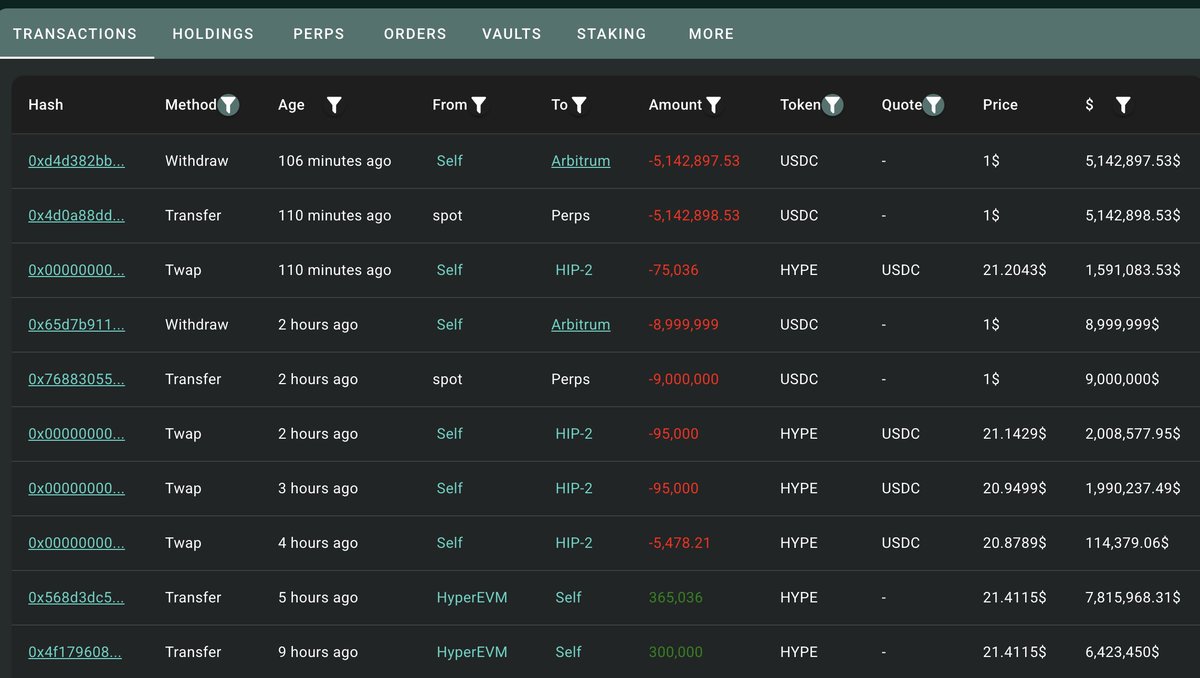
Task: Open the Twap hash from 110 minutes ago
Action: coord(76,270)
